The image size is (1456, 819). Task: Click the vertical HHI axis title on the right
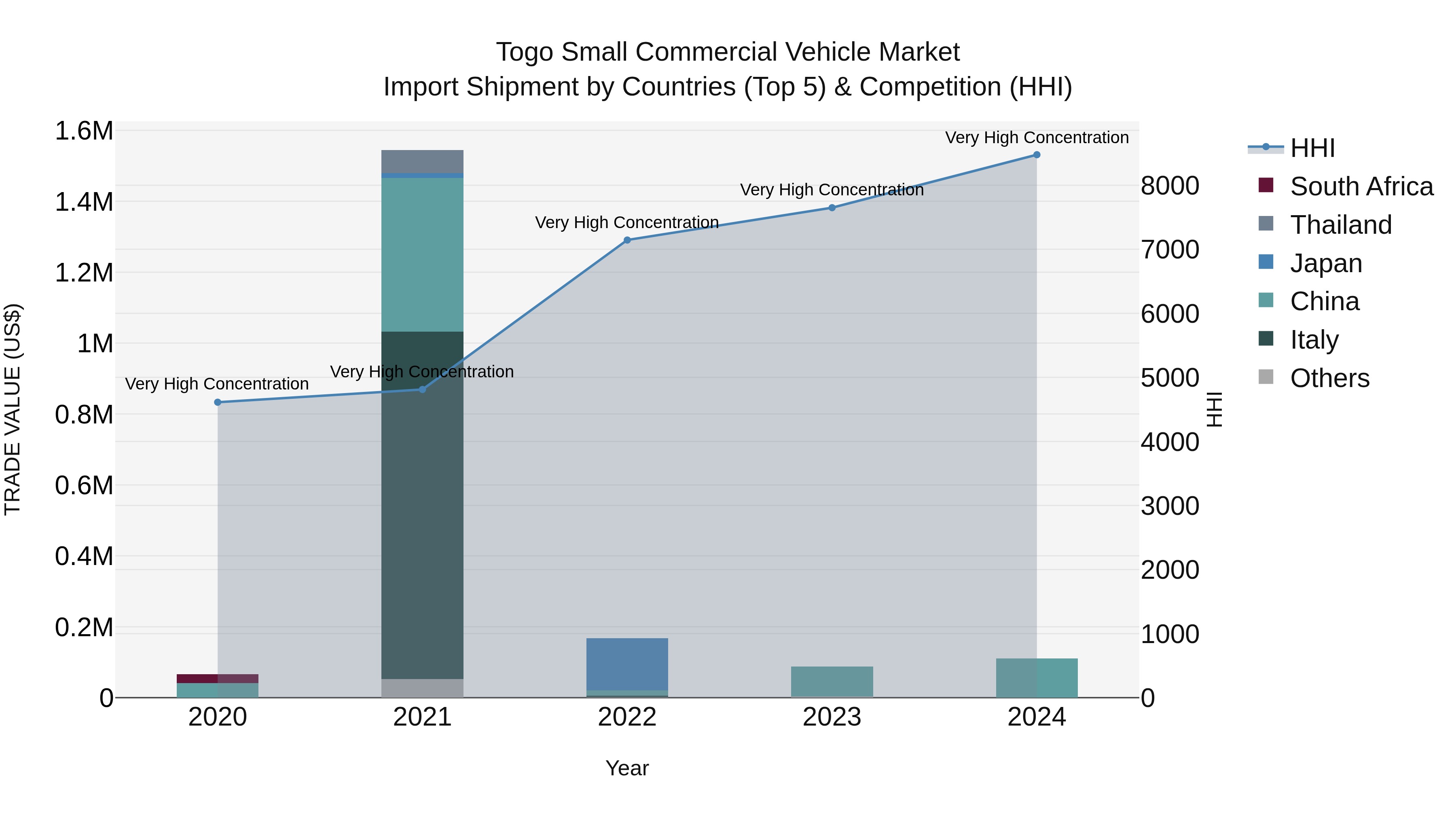tap(1214, 409)
